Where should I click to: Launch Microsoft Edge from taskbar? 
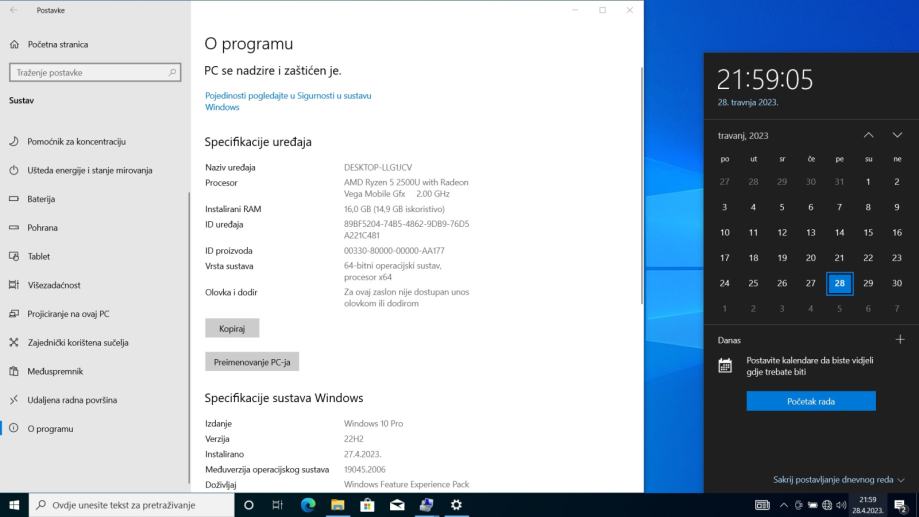click(308, 505)
